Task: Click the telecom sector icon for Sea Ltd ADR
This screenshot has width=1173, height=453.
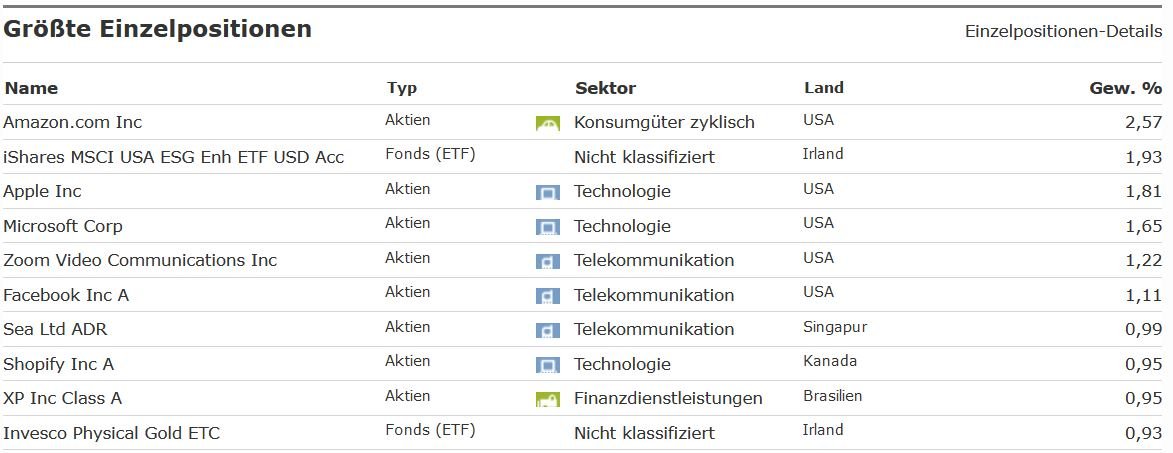Action: 547,330
